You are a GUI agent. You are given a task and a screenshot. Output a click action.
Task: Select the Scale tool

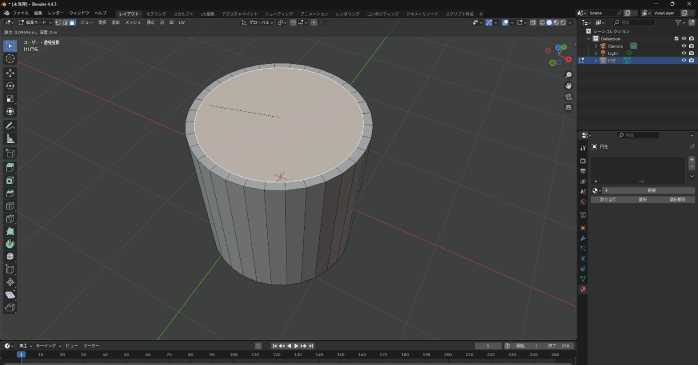(x=10, y=98)
